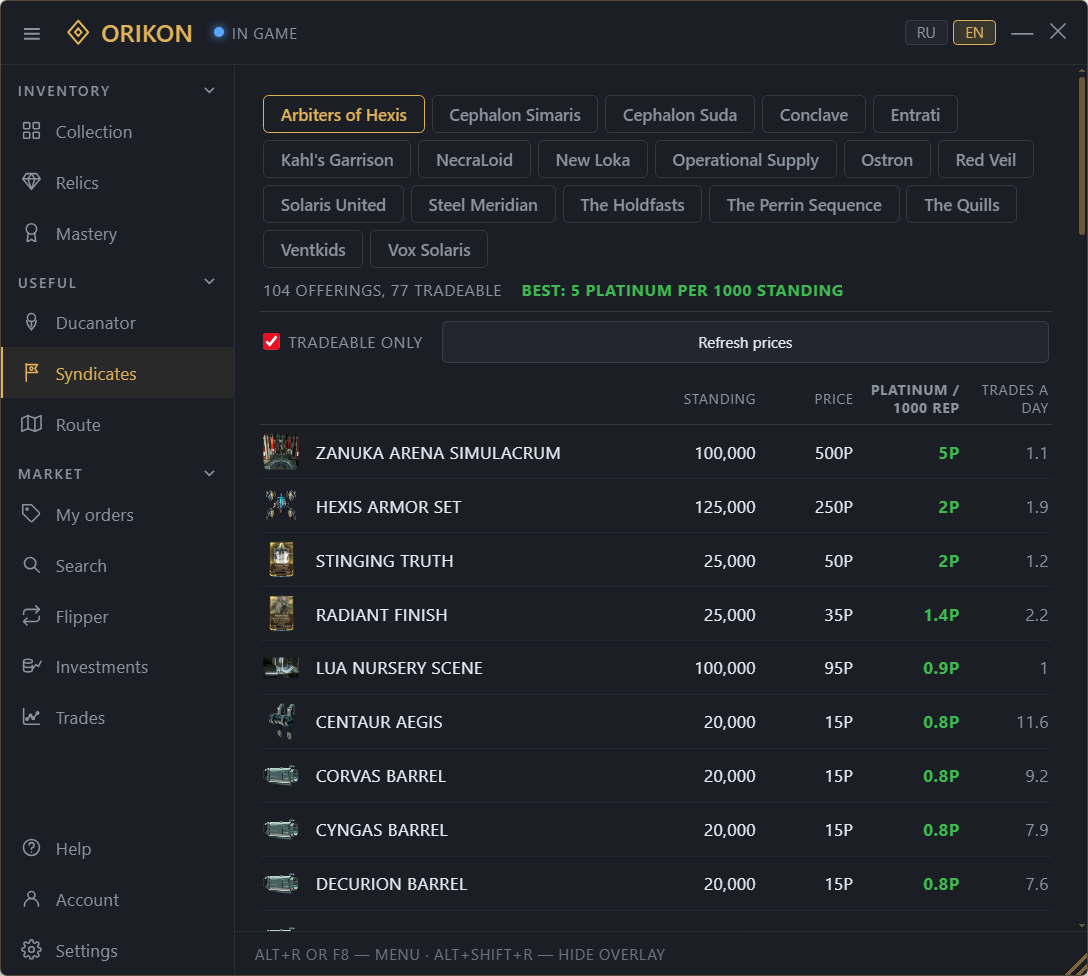This screenshot has width=1088, height=976.
Task: Click the Stinging Truth mod icon
Action: click(x=281, y=560)
